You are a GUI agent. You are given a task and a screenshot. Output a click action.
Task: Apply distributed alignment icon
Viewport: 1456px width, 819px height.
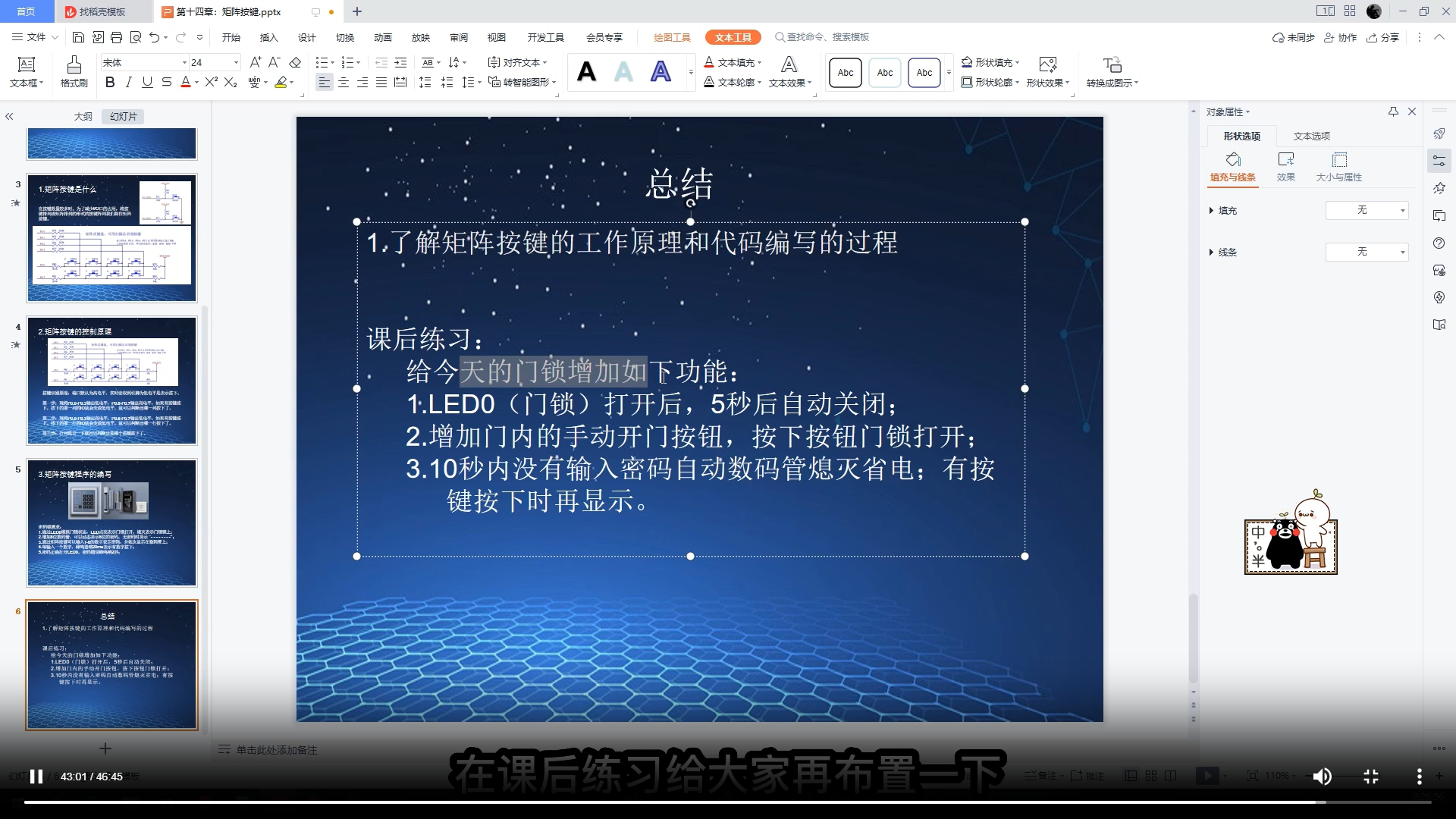click(401, 82)
